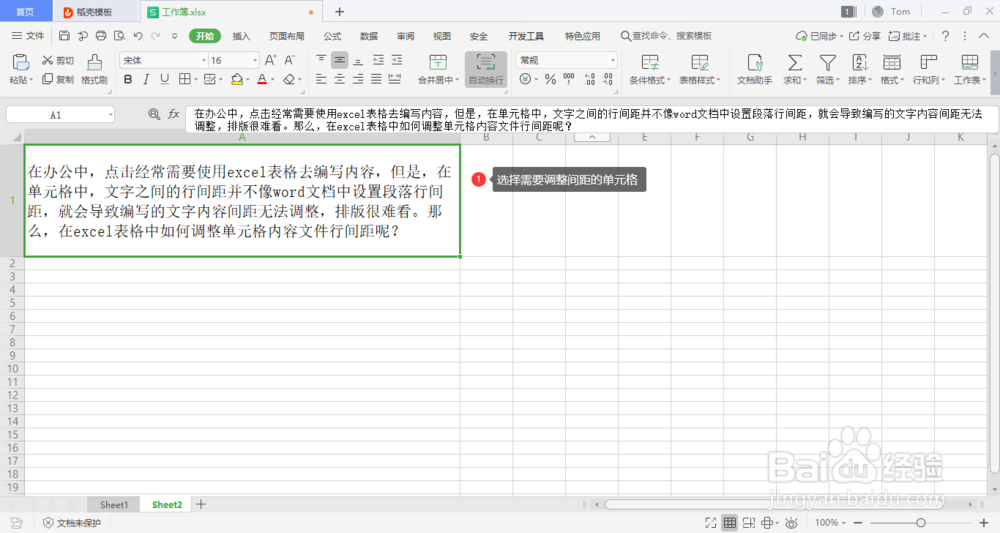Click 分享 share button
Screen dimensions: 1000x533
click(864, 36)
